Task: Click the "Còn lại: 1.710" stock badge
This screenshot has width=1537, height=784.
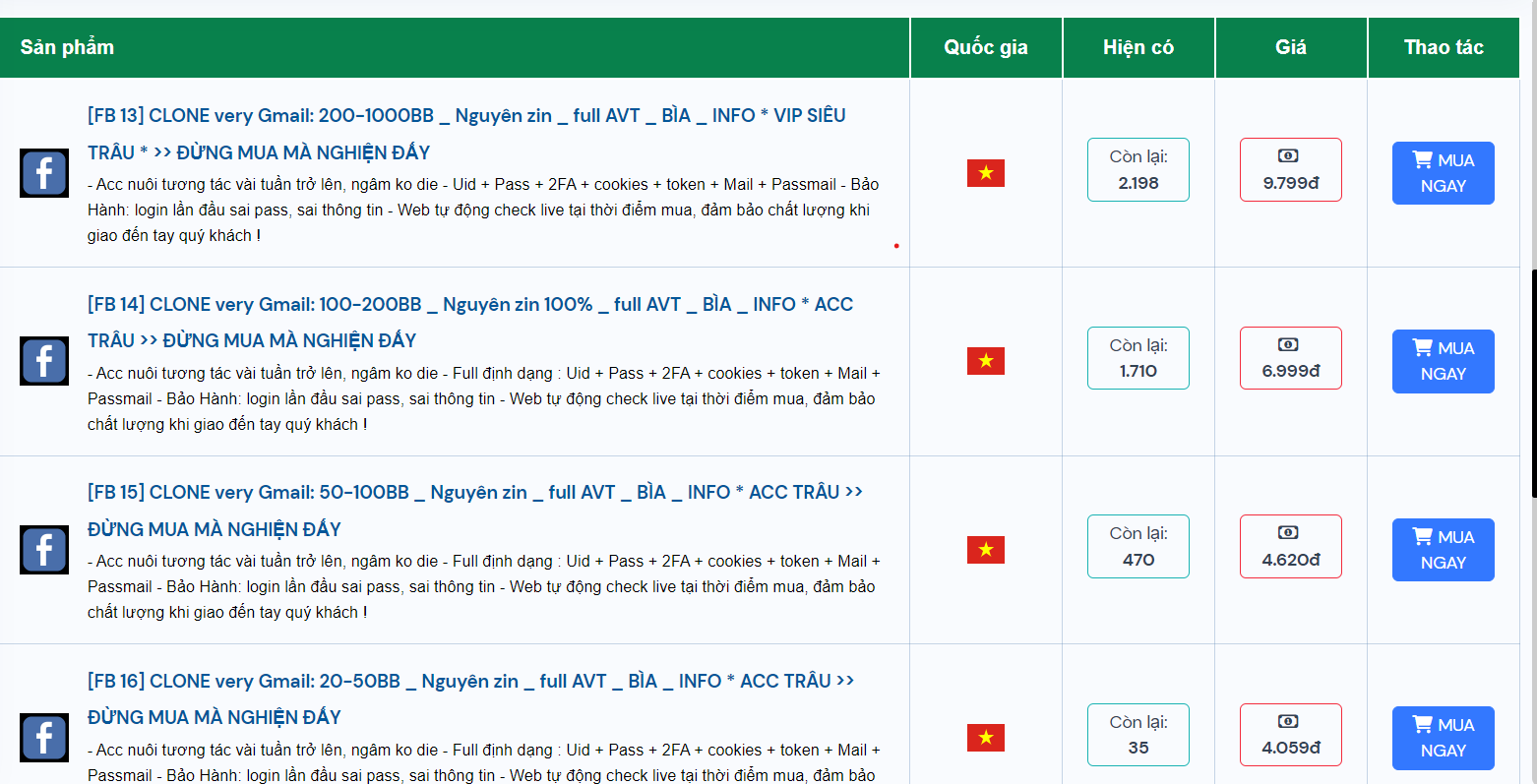Action: 1138,358
